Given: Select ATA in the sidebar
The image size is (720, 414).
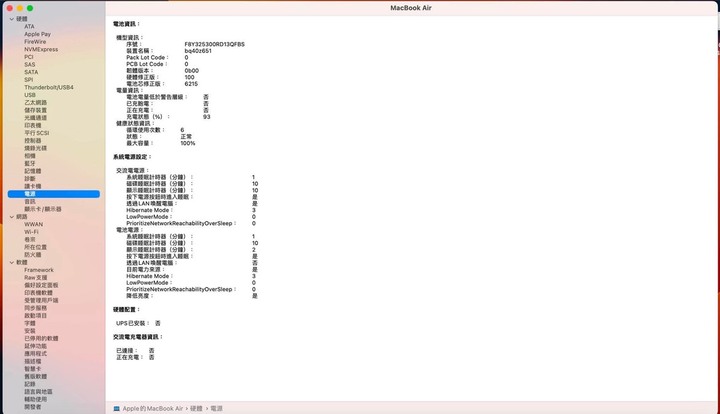Looking at the screenshot, I should (x=29, y=27).
